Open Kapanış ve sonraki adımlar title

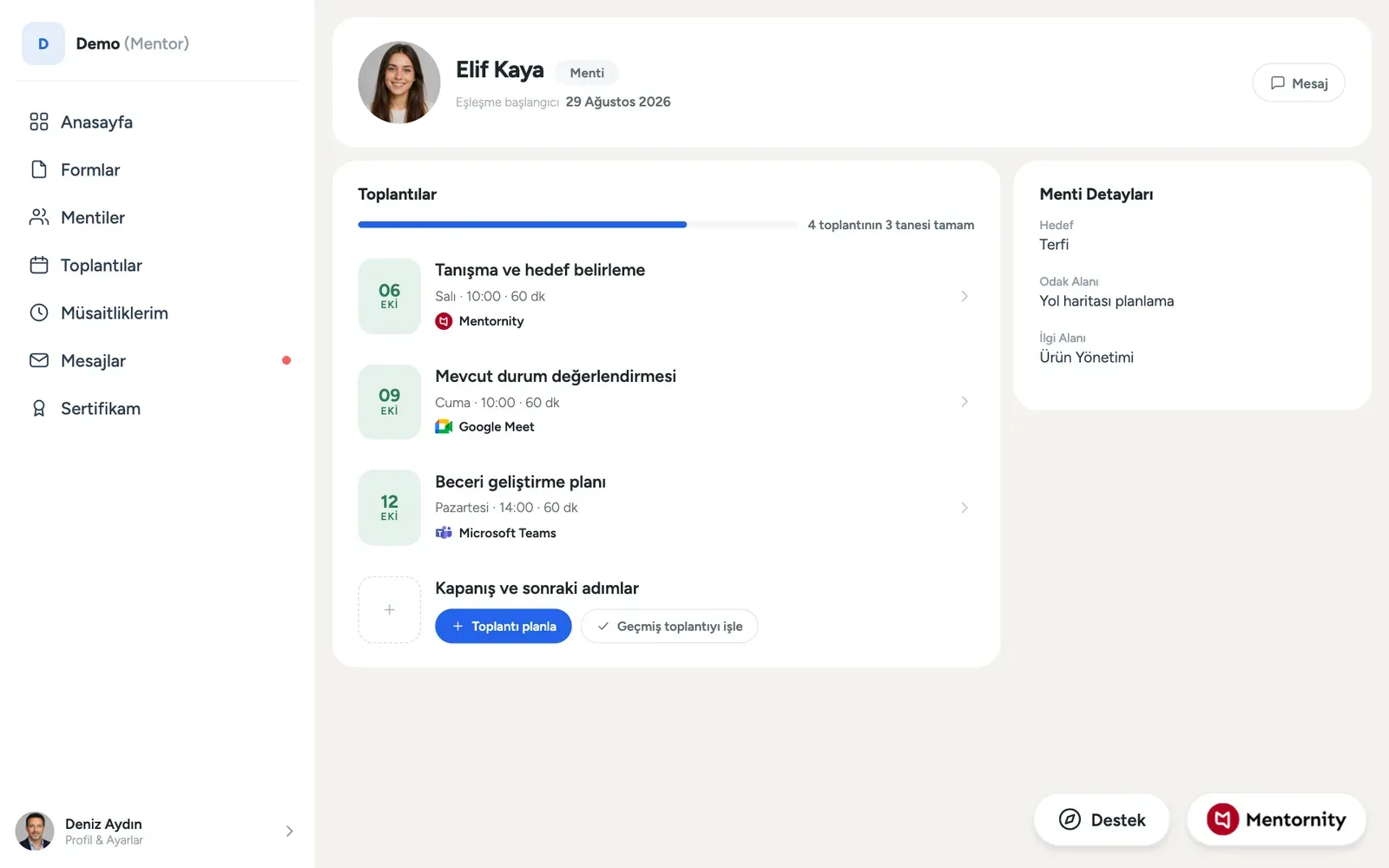tap(537, 589)
